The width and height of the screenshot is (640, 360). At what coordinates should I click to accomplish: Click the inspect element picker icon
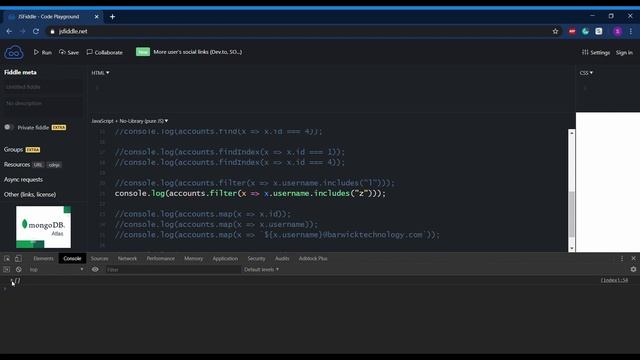(7, 258)
